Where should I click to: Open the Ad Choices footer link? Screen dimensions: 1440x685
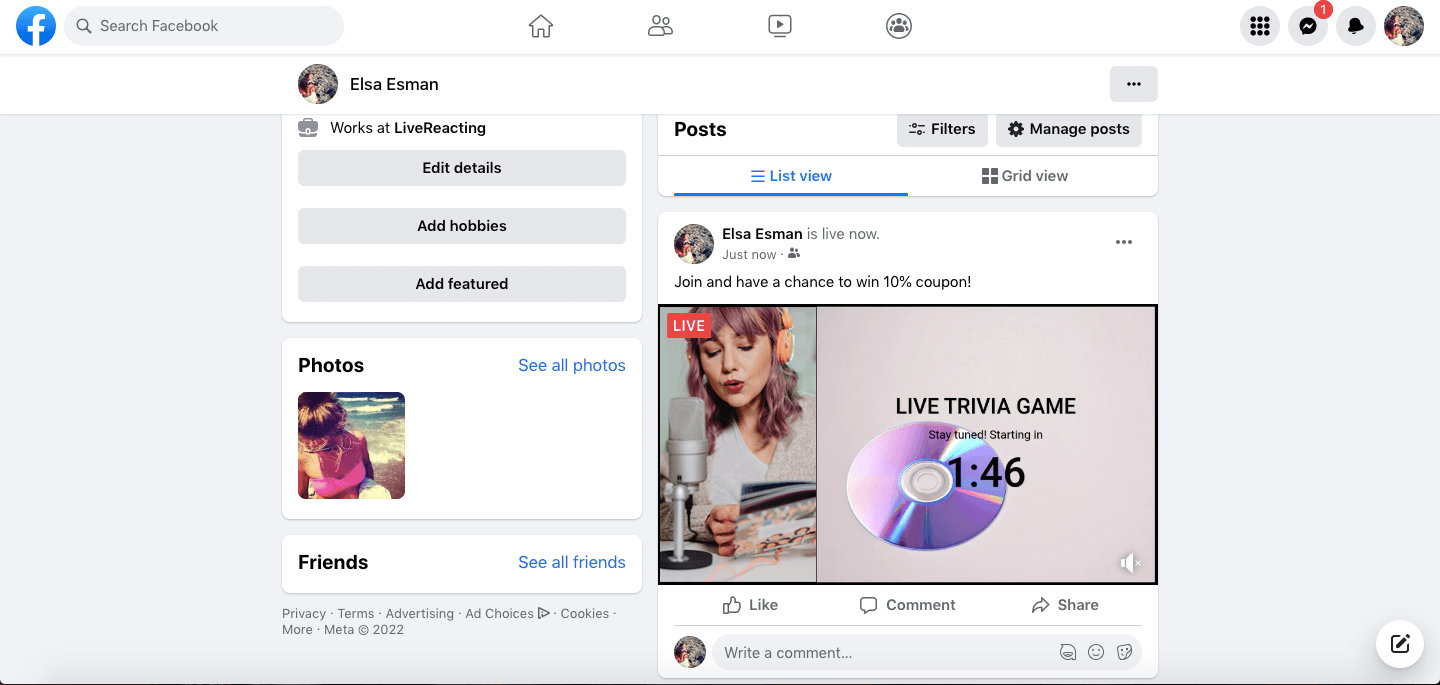[507, 613]
